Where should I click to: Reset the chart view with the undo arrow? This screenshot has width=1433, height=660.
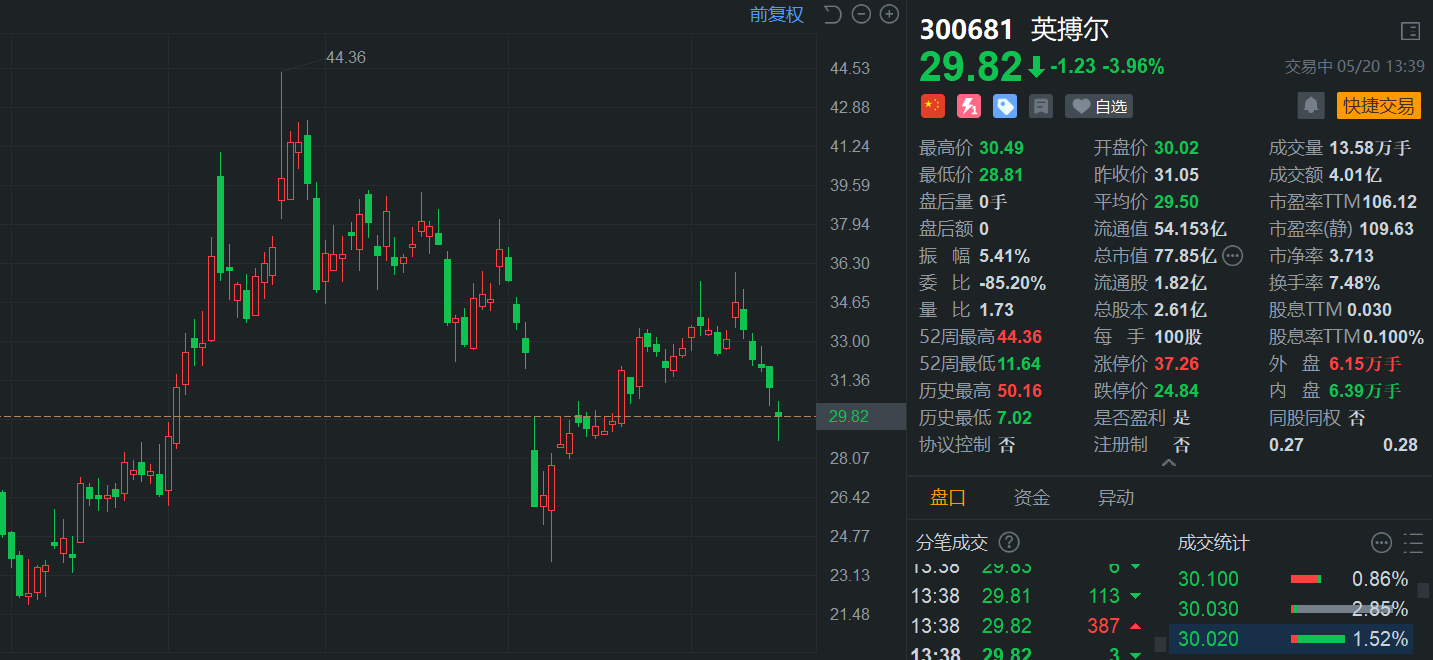tap(832, 14)
